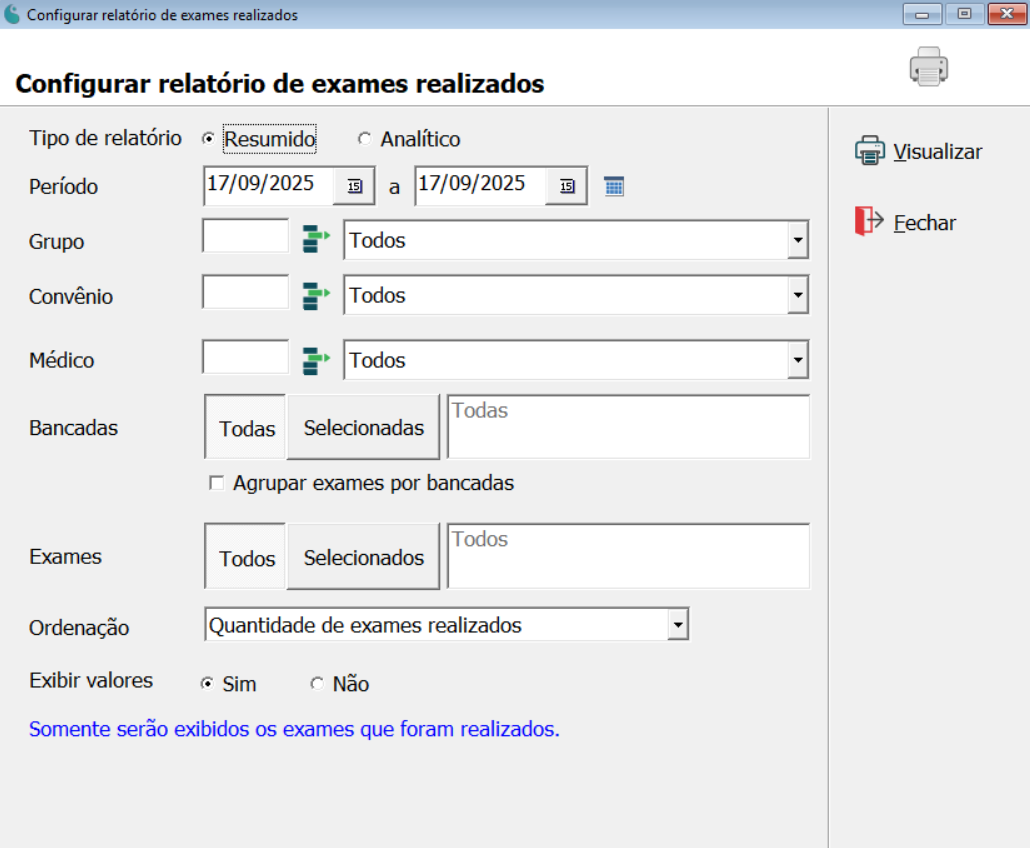Open the calendar picker for the start date
The height and width of the screenshot is (848, 1030).
coord(355,185)
